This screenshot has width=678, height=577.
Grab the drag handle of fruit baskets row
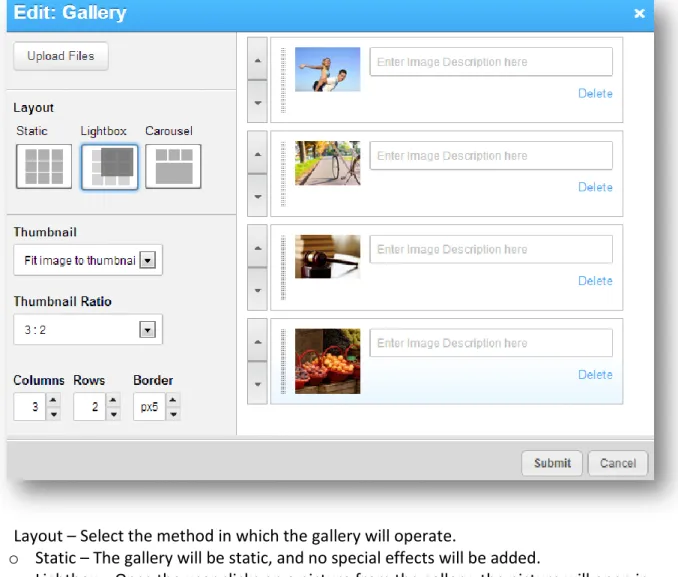point(283,361)
